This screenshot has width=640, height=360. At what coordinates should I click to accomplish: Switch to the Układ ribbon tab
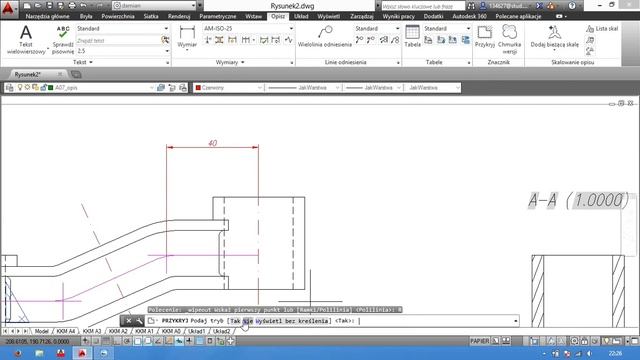point(301,16)
